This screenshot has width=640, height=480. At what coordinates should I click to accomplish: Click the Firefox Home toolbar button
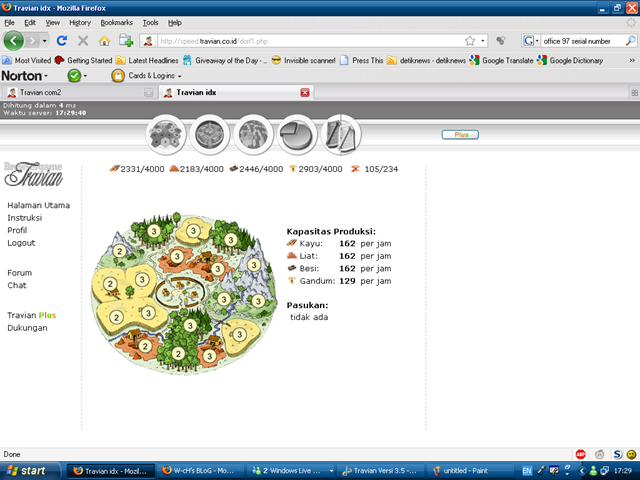[104, 41]
